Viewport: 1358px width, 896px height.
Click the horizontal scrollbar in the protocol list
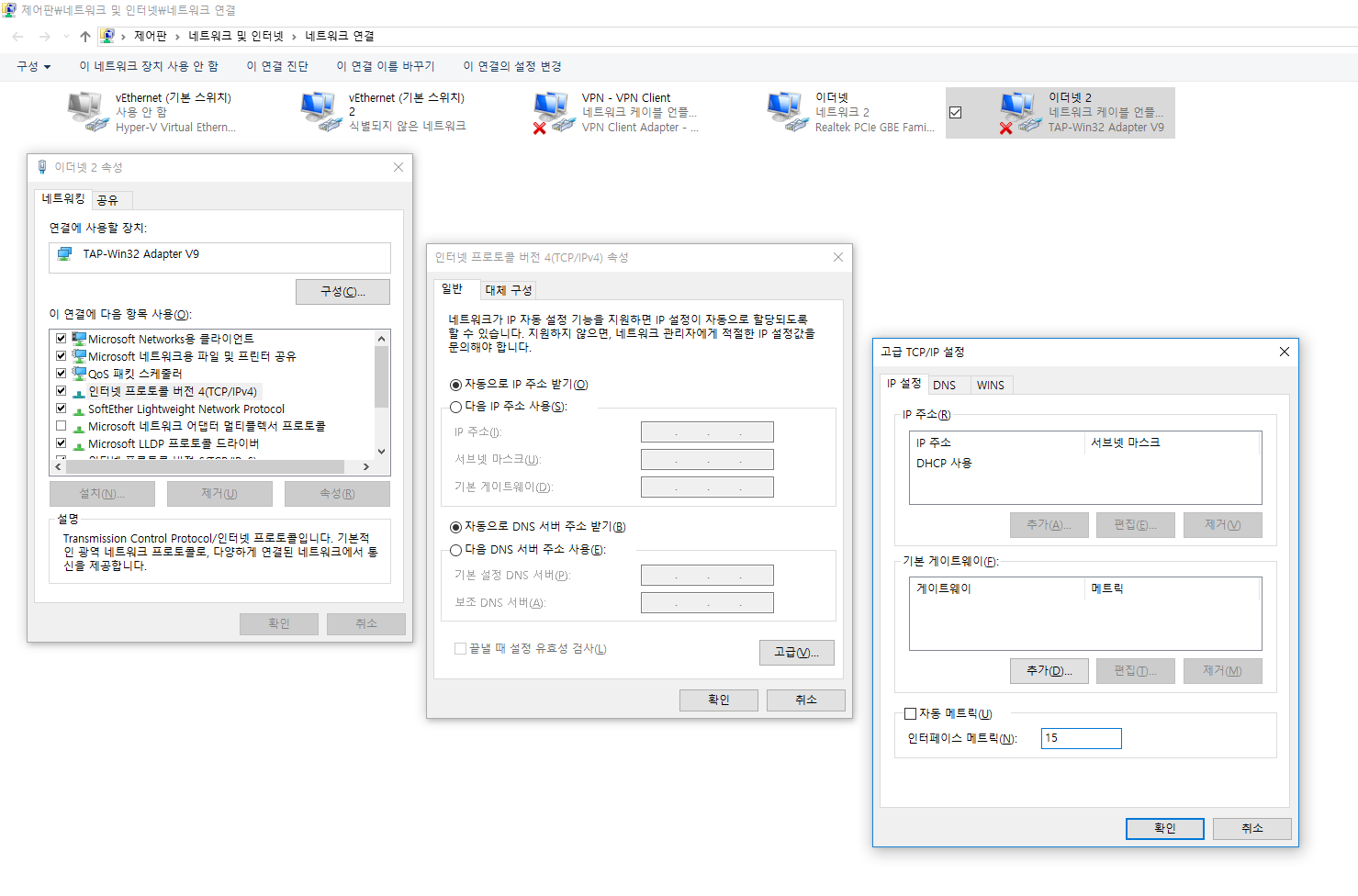[x=211, y=466]
